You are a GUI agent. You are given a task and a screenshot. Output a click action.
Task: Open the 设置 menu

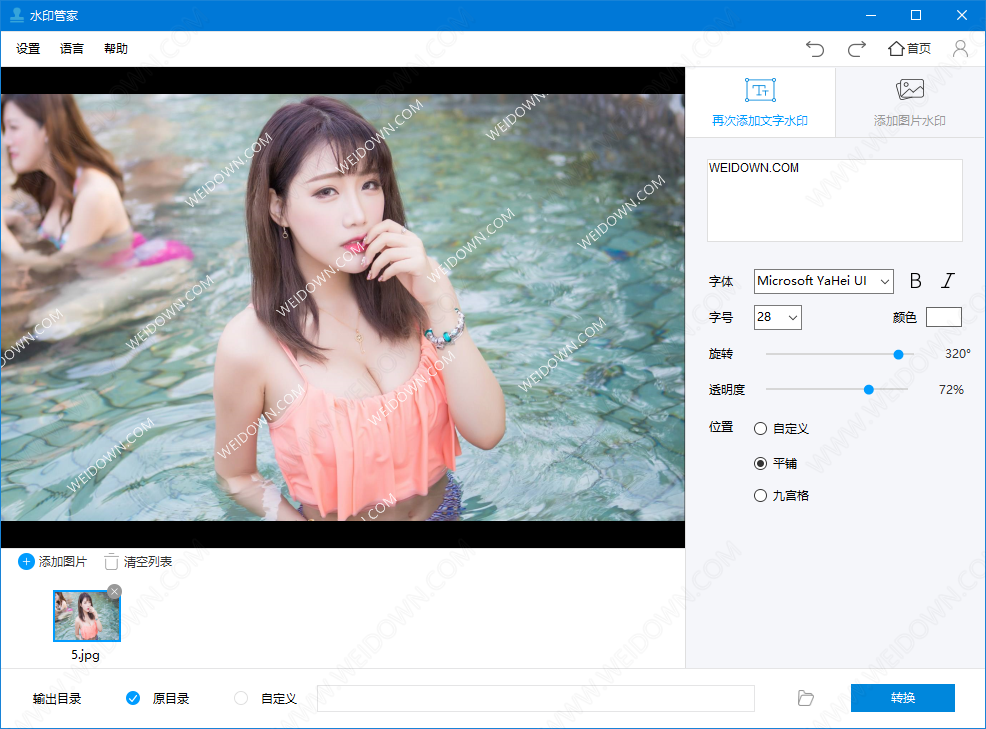pyautogui.click(x=28, y=48)
